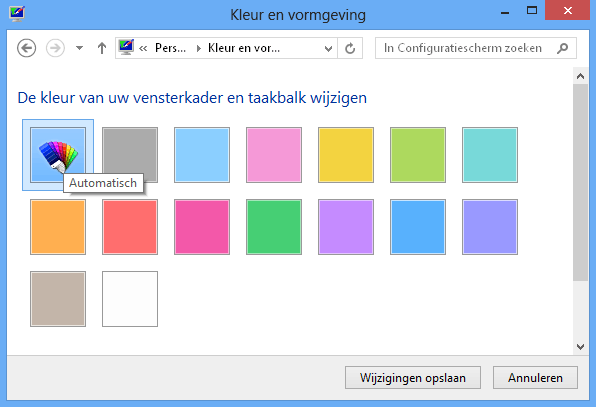Select the red color swatch
This screenshot has width=596, height=407.
tap(130, 227)
